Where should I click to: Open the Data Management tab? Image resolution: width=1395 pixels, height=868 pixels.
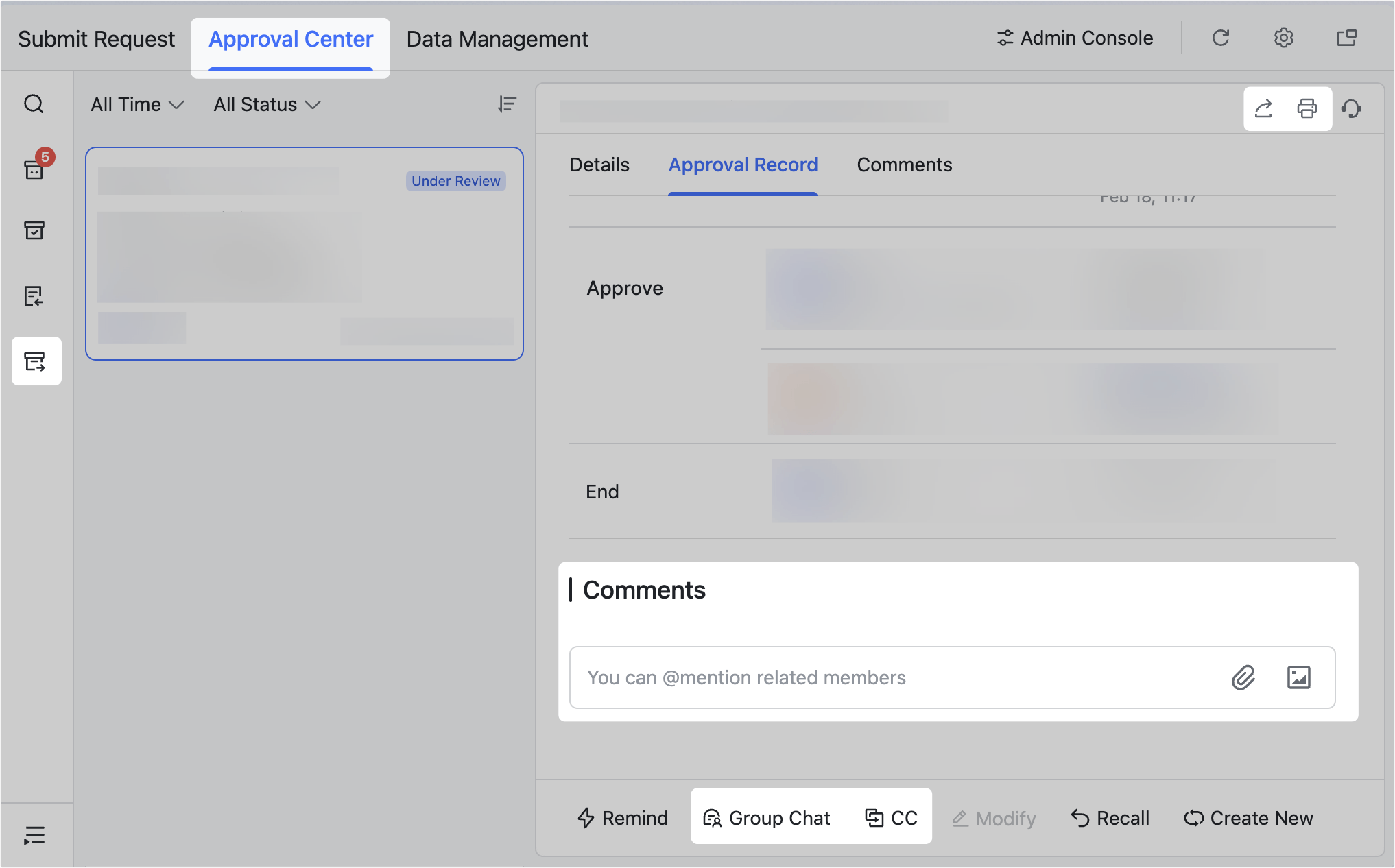(497, 38)
